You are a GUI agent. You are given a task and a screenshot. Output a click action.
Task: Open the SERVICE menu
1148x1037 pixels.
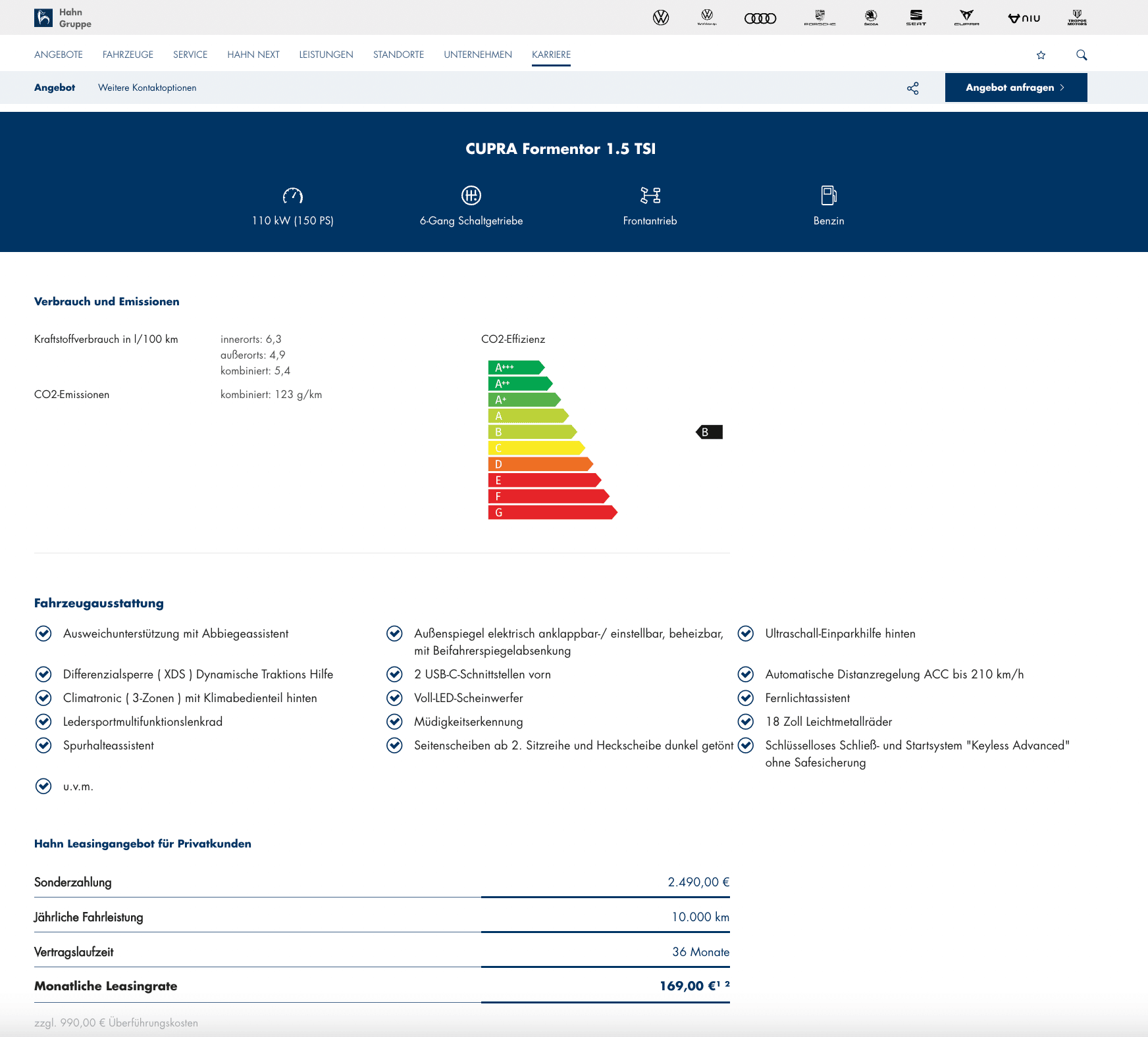190,55
